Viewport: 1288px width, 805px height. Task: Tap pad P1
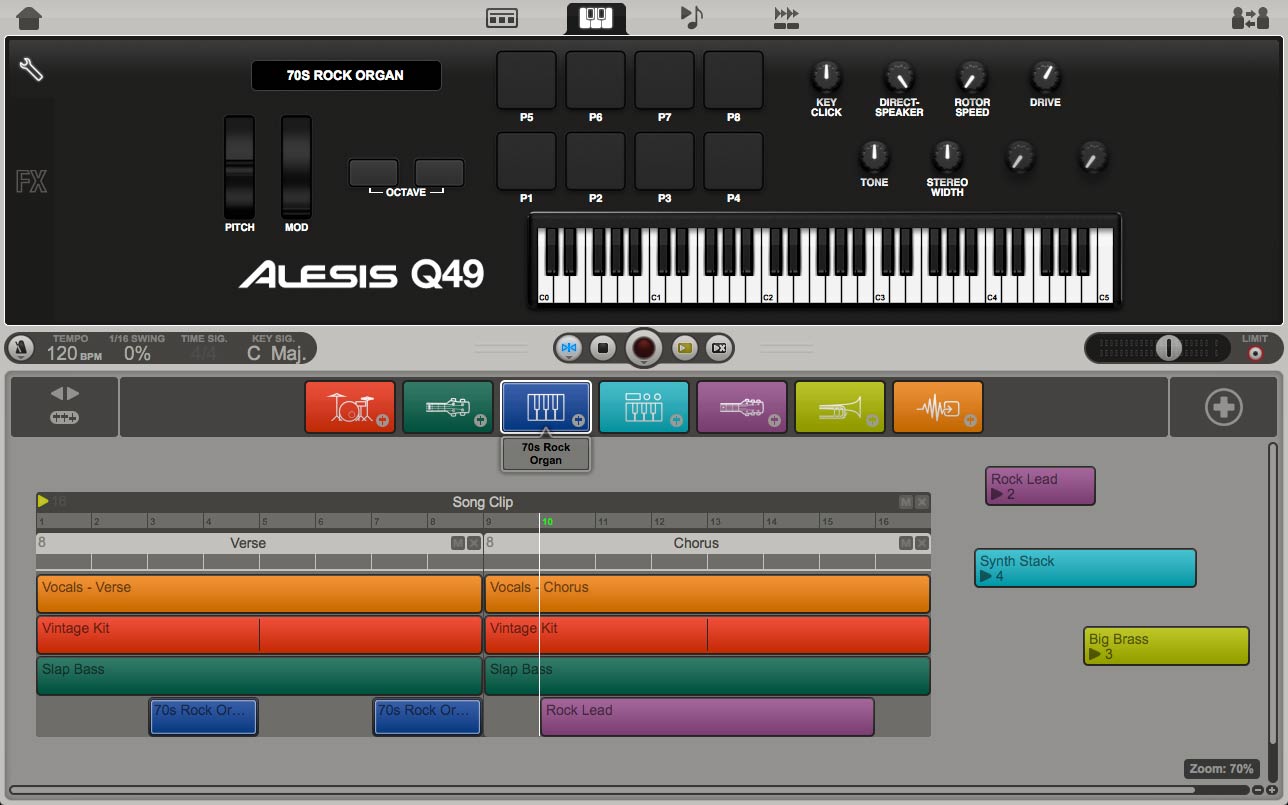pos(526,161)
